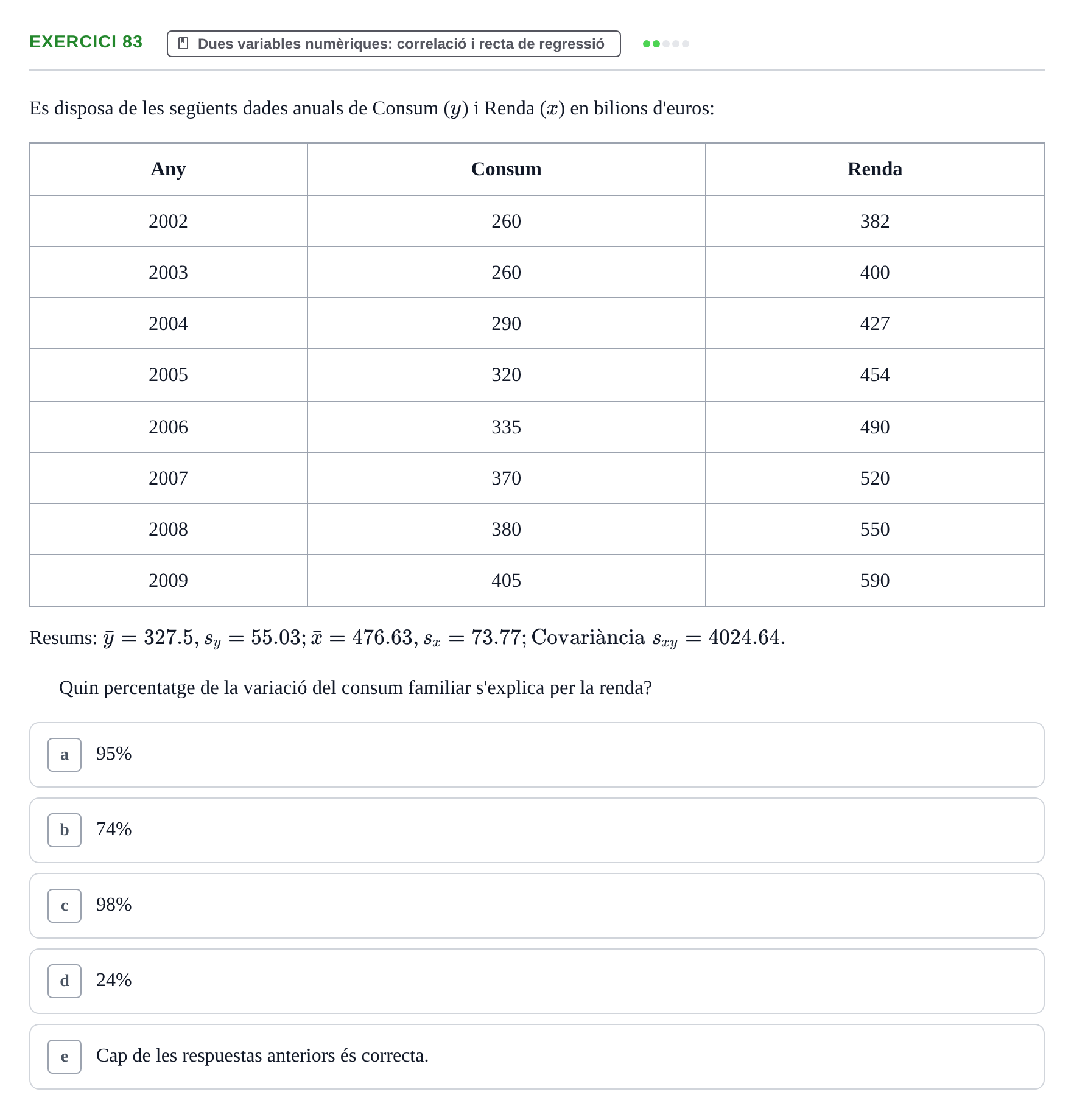Click the 2009 row Renda value 590
Viewport: 1074px width, 1120px height.
pyautogui.click(x=875, y=581)
